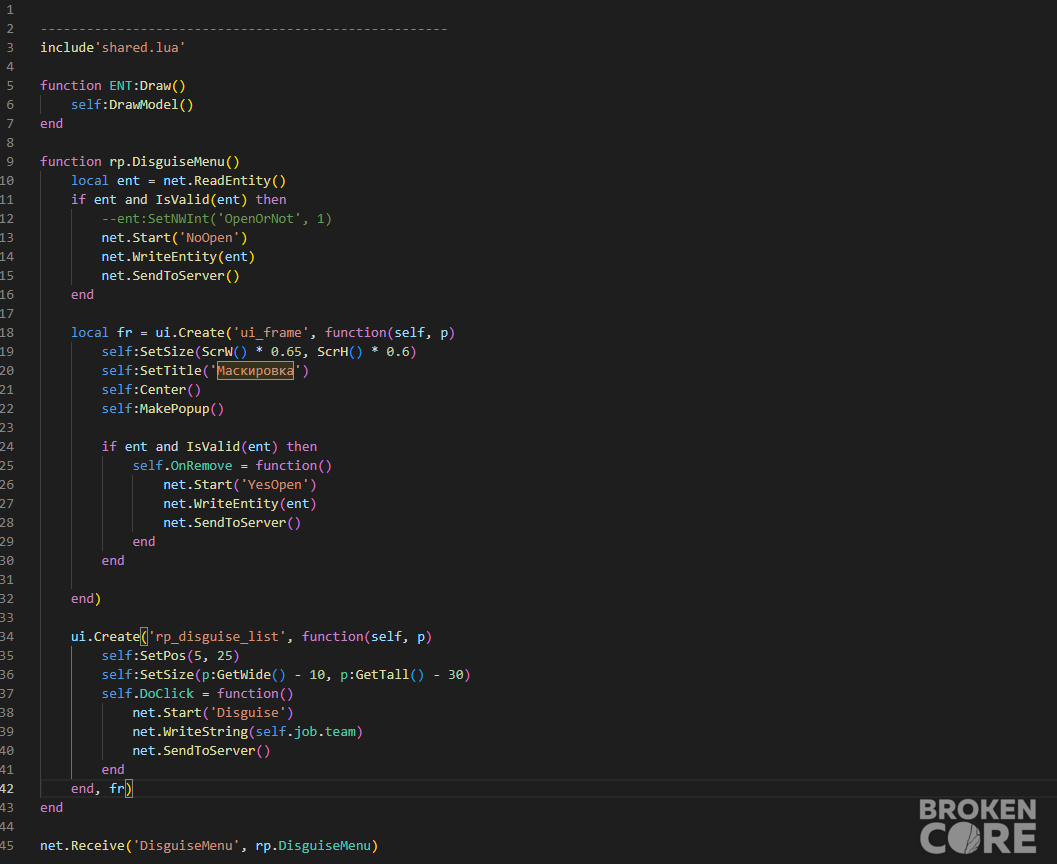1057x864 pixels.
Task: Click net.ReadEntity() in the local ent line
Action: [224, 181]
